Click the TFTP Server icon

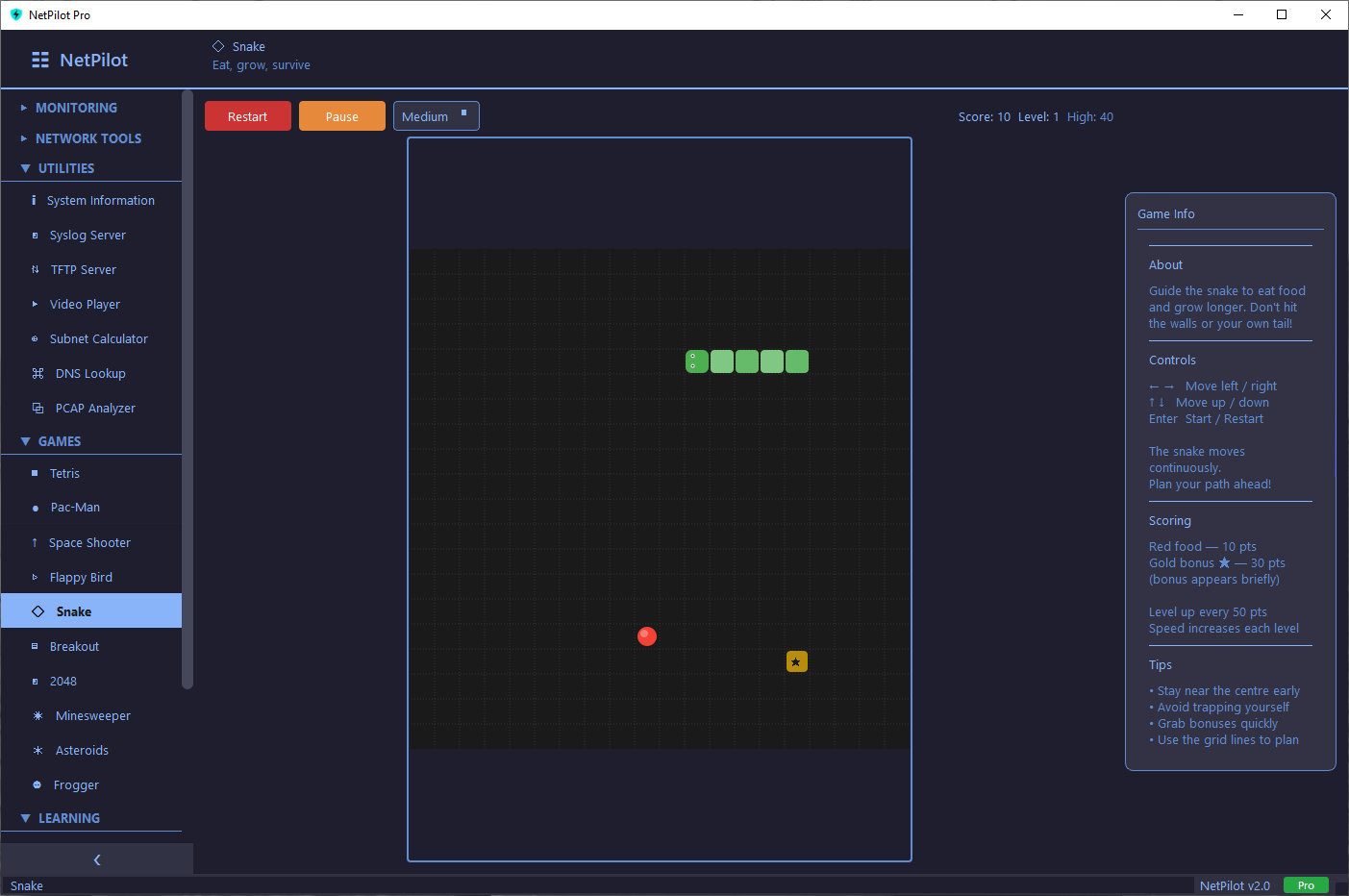36,270
